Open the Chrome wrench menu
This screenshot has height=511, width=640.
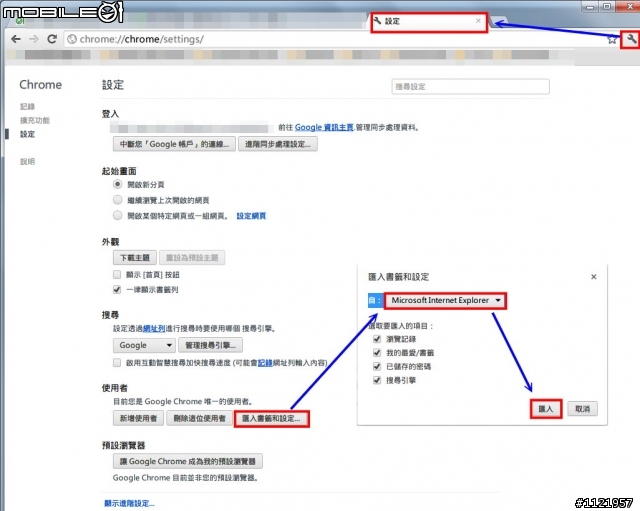[x=631, y=40]
